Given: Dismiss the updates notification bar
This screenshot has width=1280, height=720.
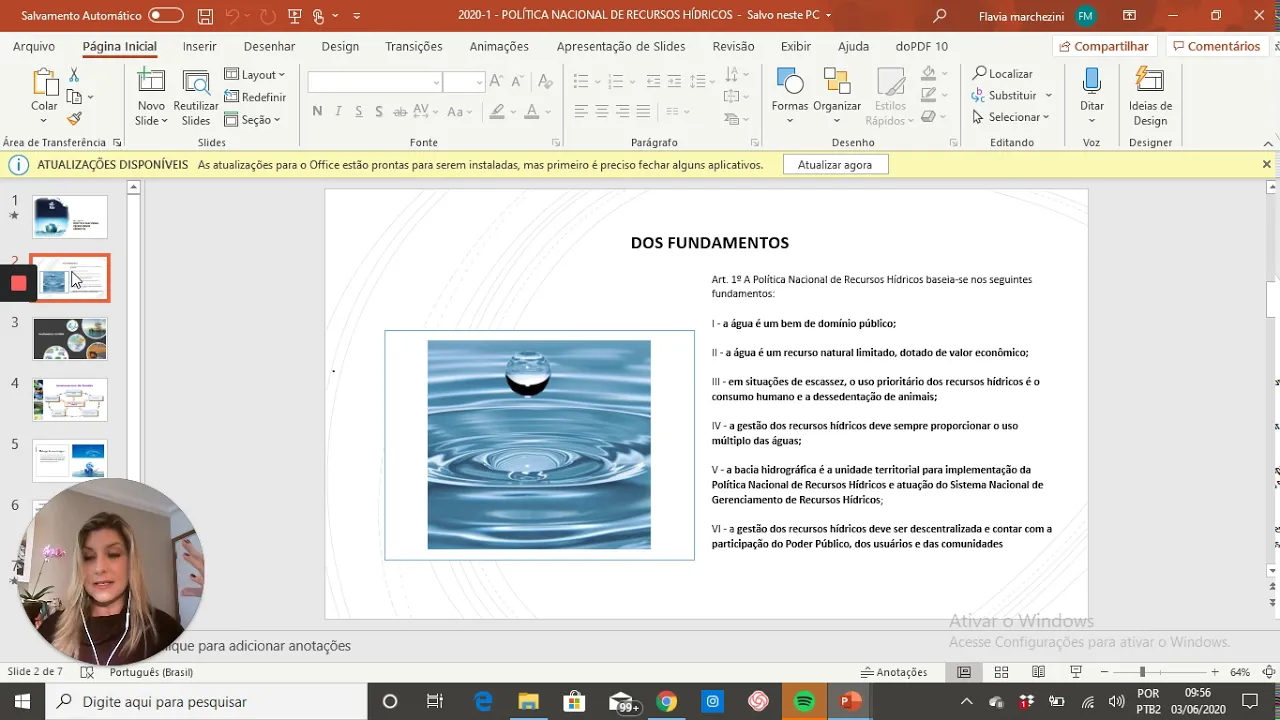Looking at the screenshot, I should point(1266,165).
